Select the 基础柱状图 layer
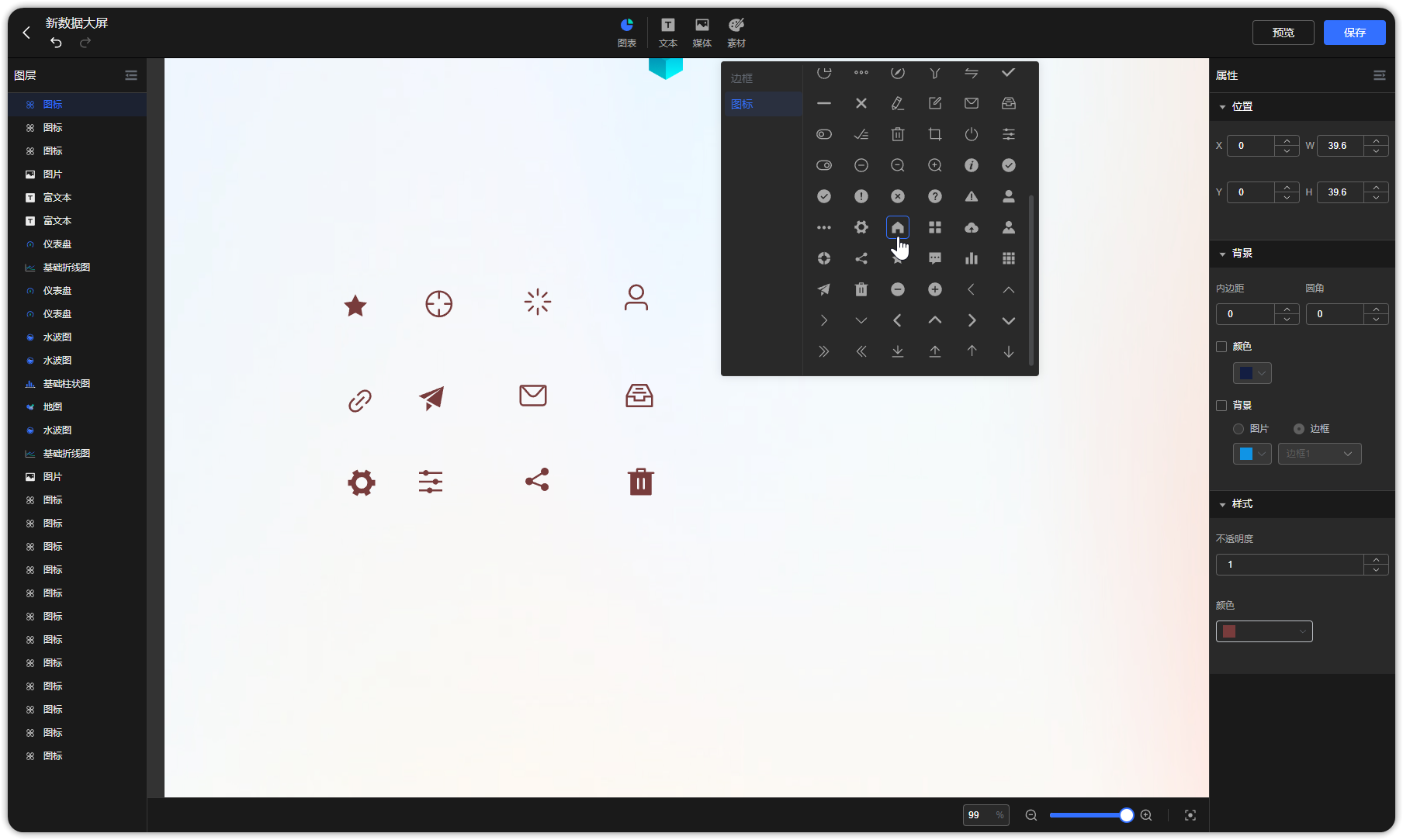This screenshot has height=840, width=1403. pos(78,383)
